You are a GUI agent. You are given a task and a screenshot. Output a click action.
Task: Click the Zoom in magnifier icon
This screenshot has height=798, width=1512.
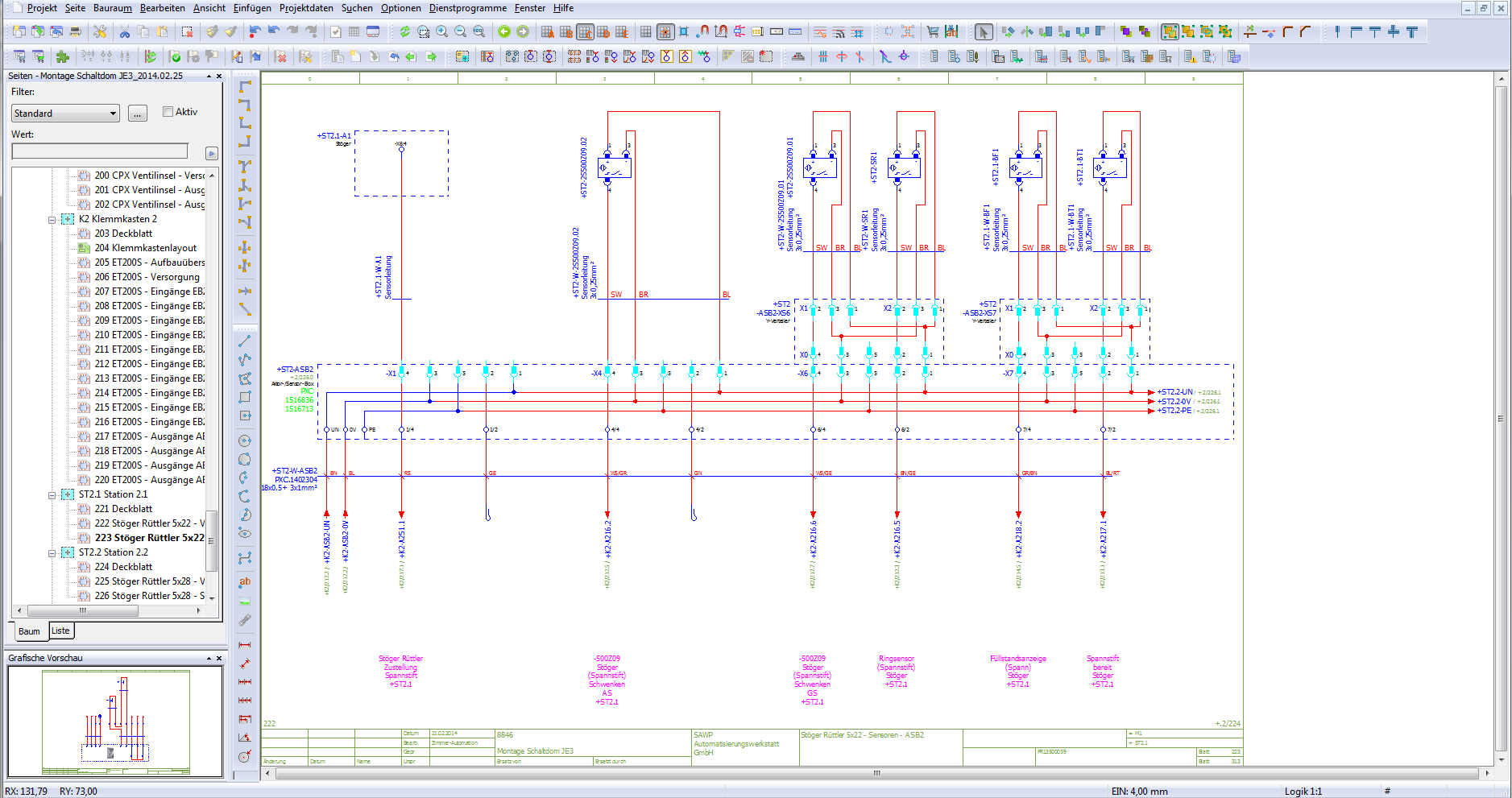pyautogui.click(x=442, y=31)
